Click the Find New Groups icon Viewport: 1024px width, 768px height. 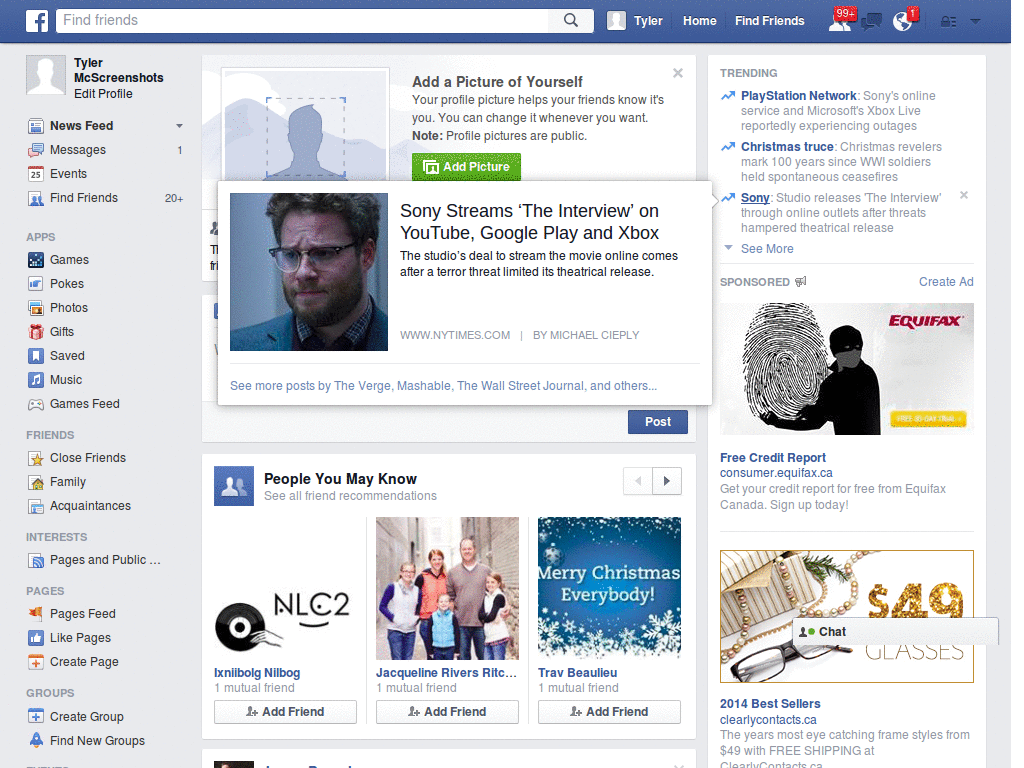36,741
